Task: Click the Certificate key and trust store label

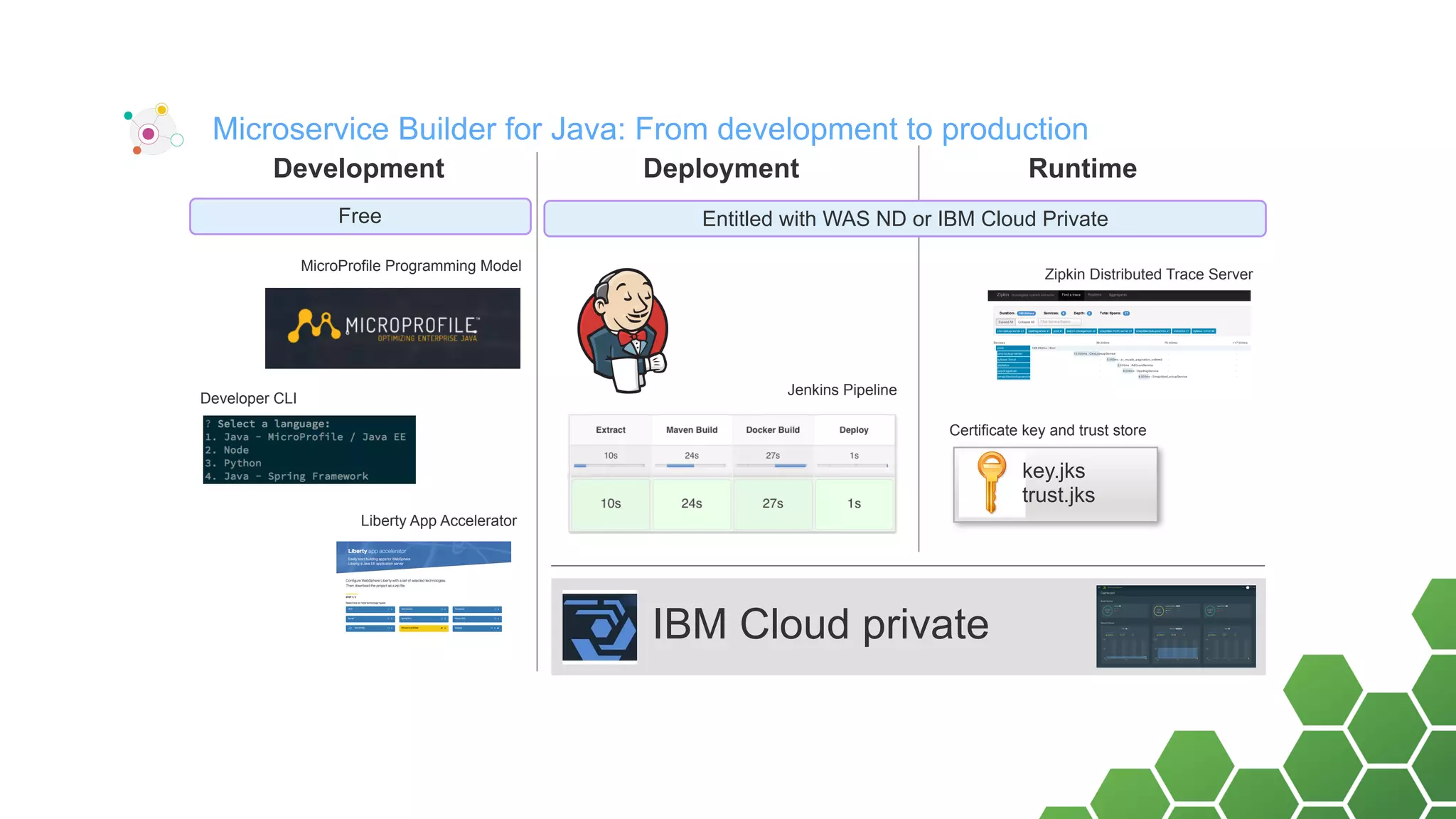Action: pyautogui.click(x=1047, y=431)
